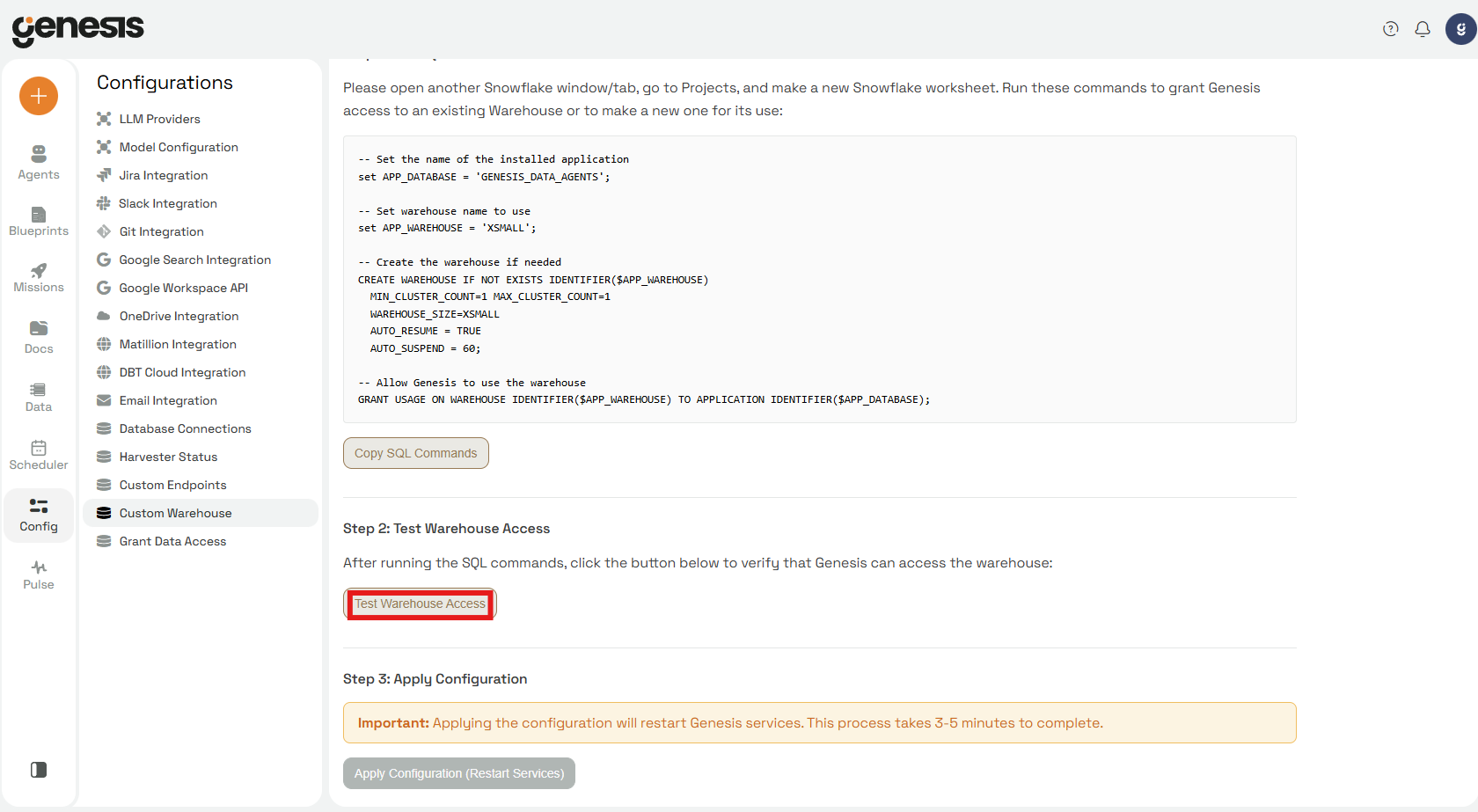Click Apply Configuration (Restart Services) button
The width and height of the screenshot is (1478, 812).
click(459, 773)
